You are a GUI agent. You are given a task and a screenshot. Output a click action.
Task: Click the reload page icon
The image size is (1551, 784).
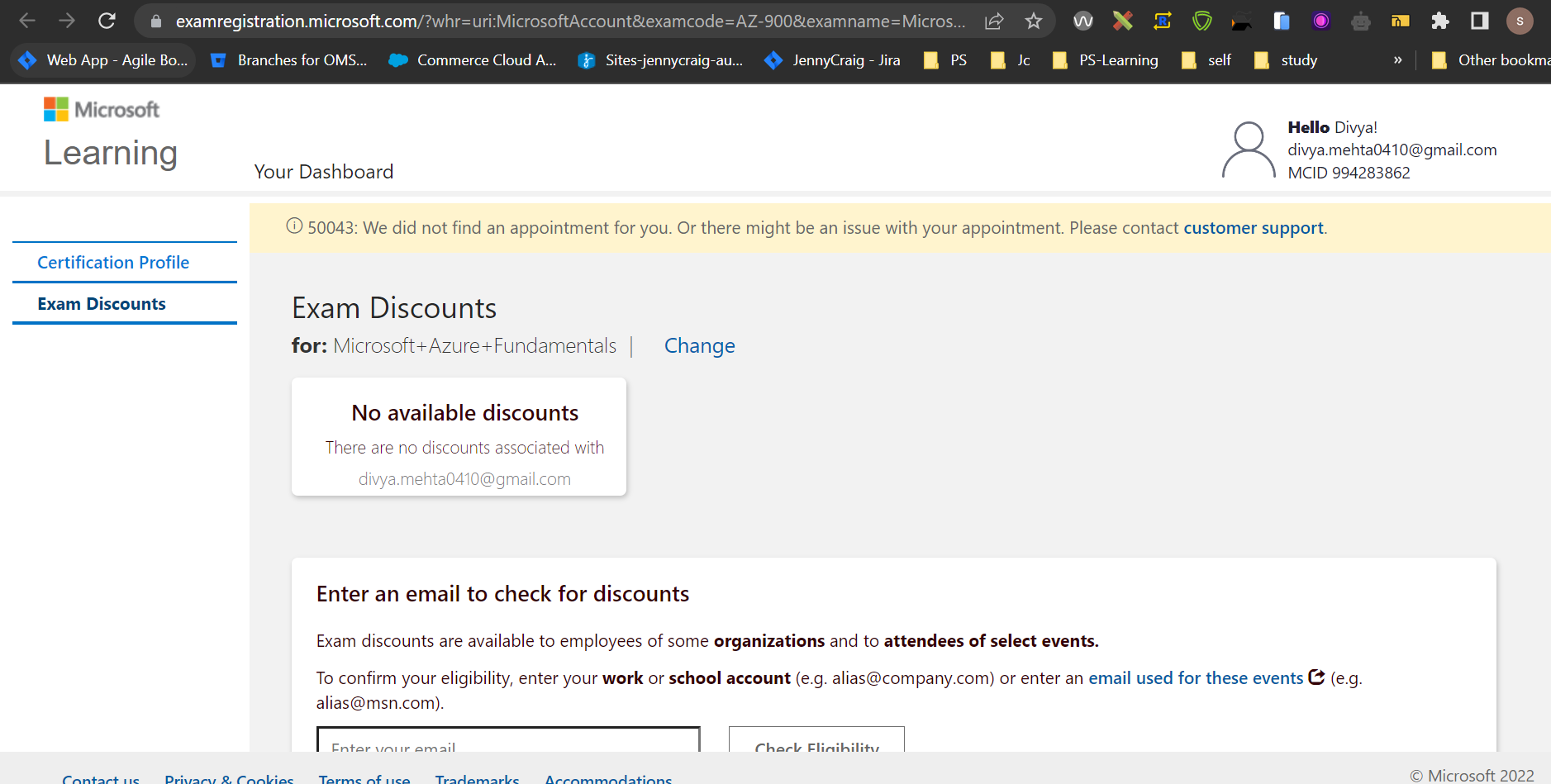tap(107, 21)
